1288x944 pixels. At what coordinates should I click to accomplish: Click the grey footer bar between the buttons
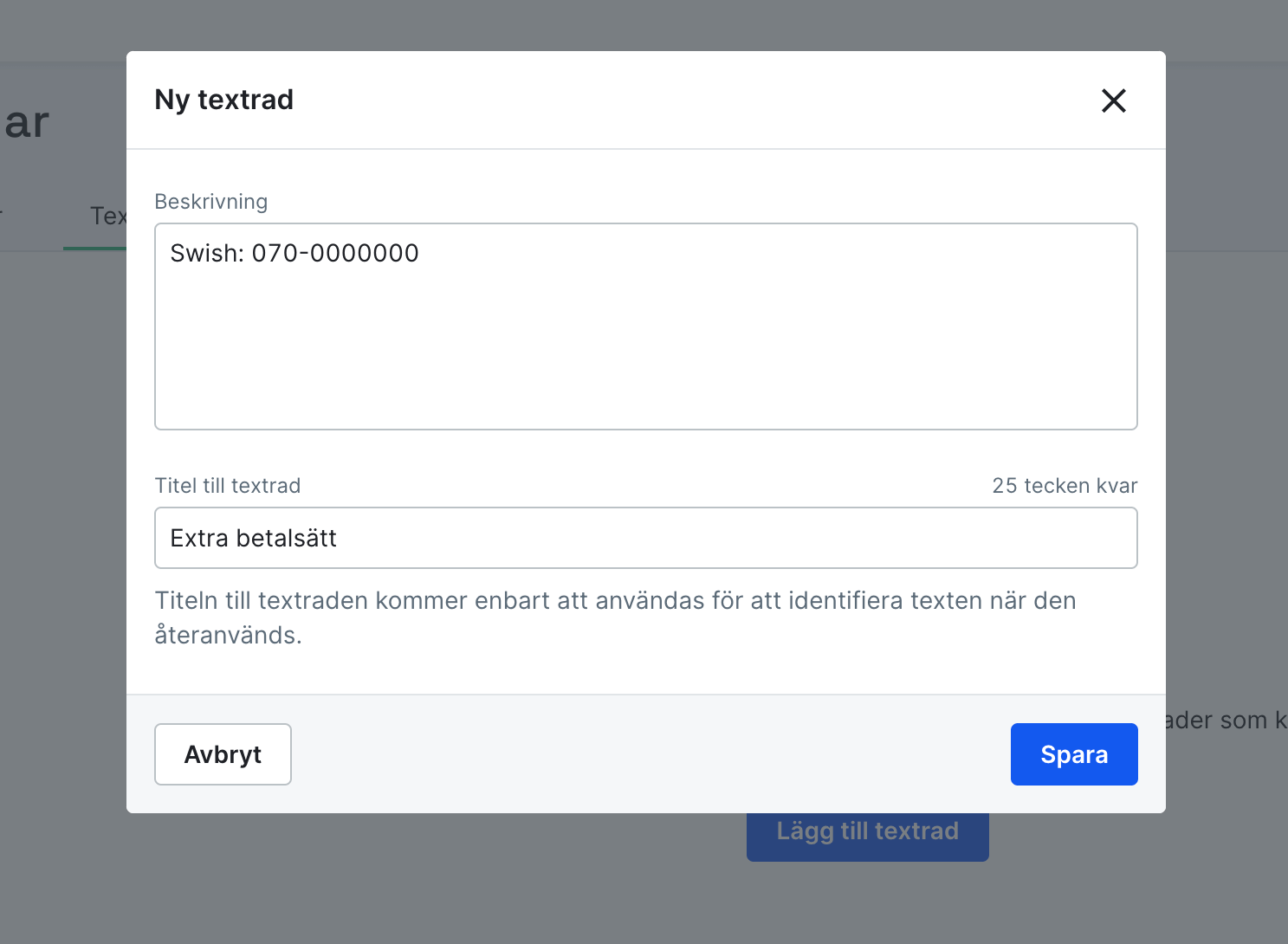click(650, 754)
